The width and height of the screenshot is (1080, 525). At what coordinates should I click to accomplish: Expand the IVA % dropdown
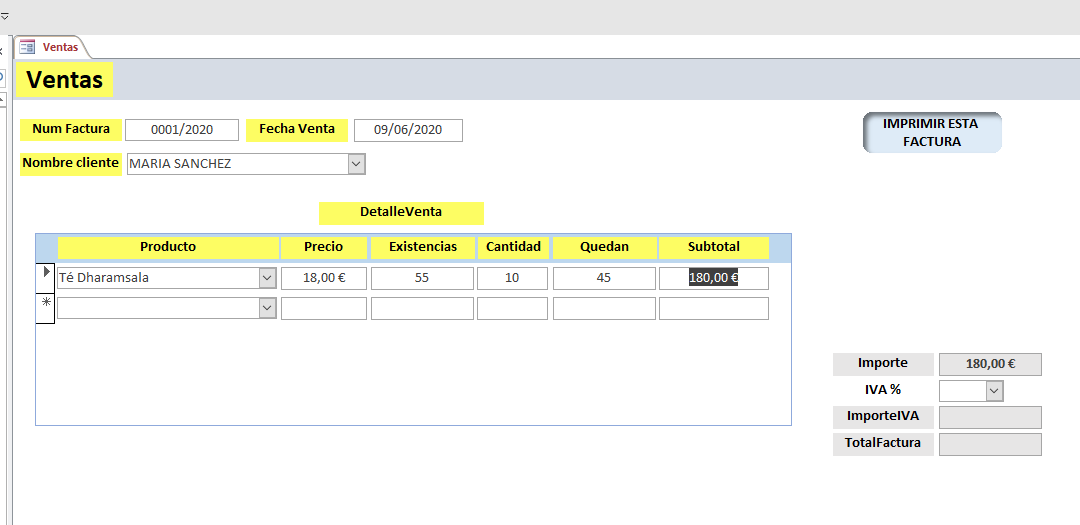click(x=994, y=391)
